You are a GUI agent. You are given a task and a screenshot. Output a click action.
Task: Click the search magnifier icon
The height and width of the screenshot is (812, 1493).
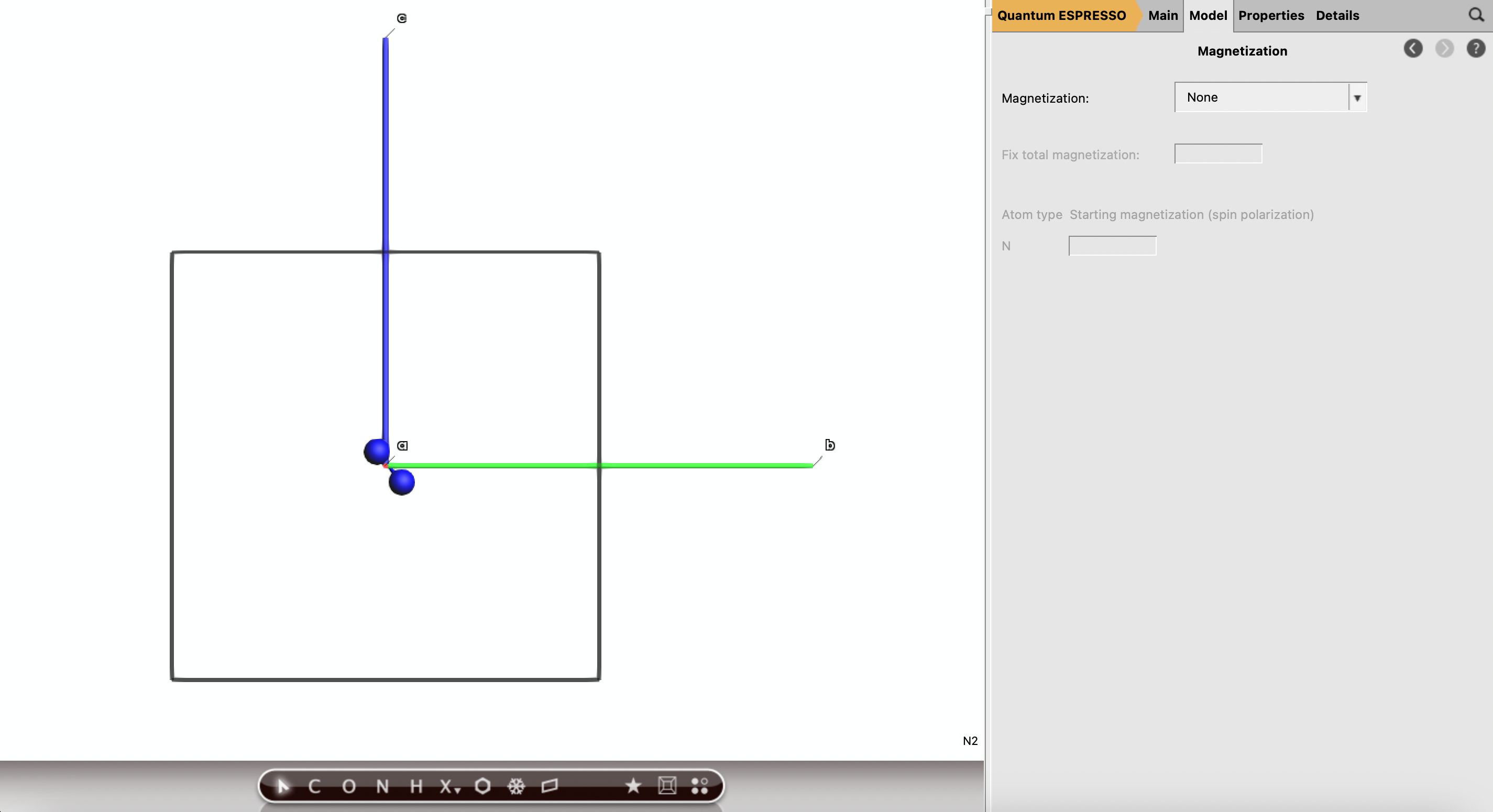tap(1476, 15)
